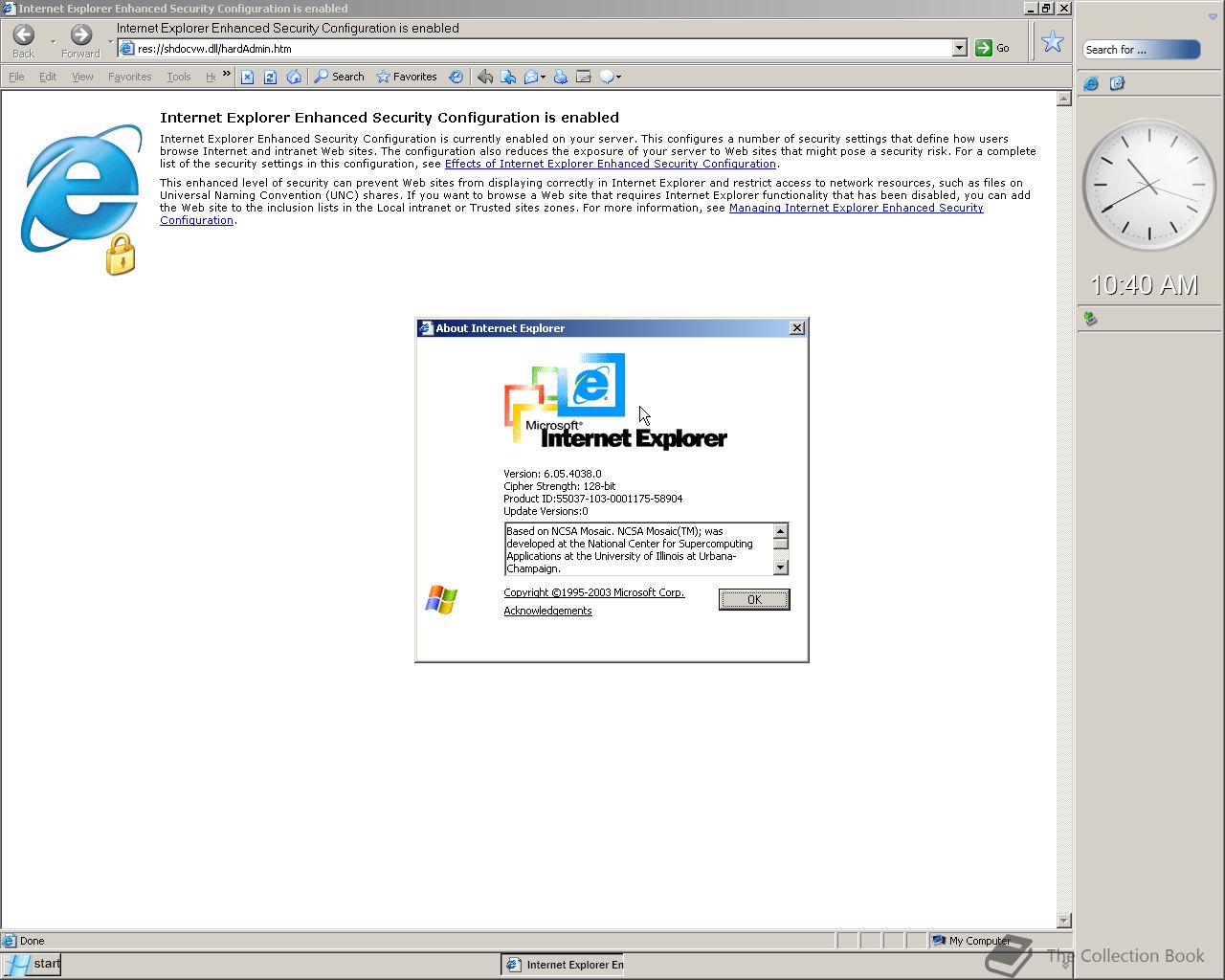
Task: Click the Start button
Action: pos(32,964)
